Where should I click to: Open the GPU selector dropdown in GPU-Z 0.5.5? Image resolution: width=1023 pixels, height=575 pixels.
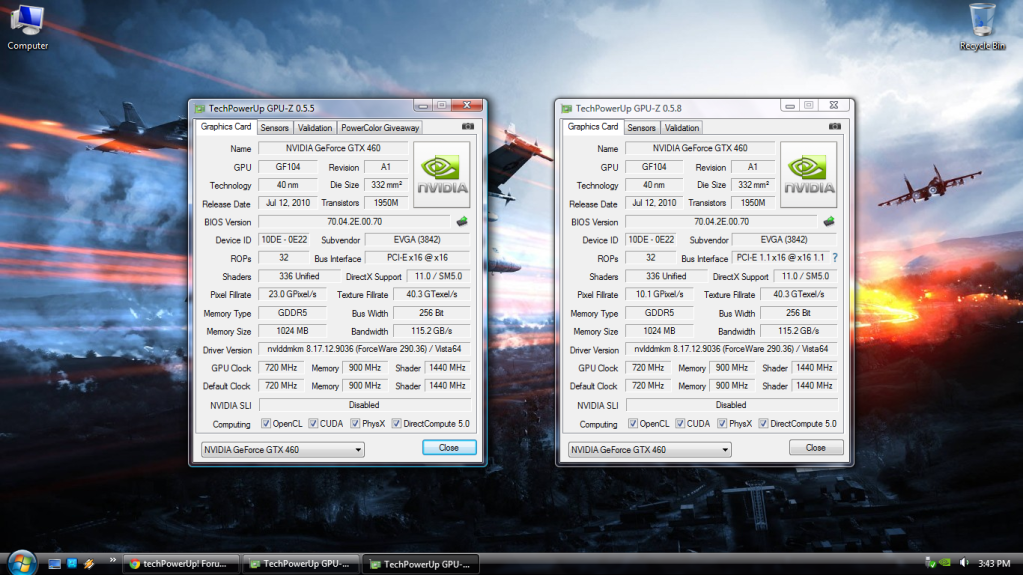point(282,450)
